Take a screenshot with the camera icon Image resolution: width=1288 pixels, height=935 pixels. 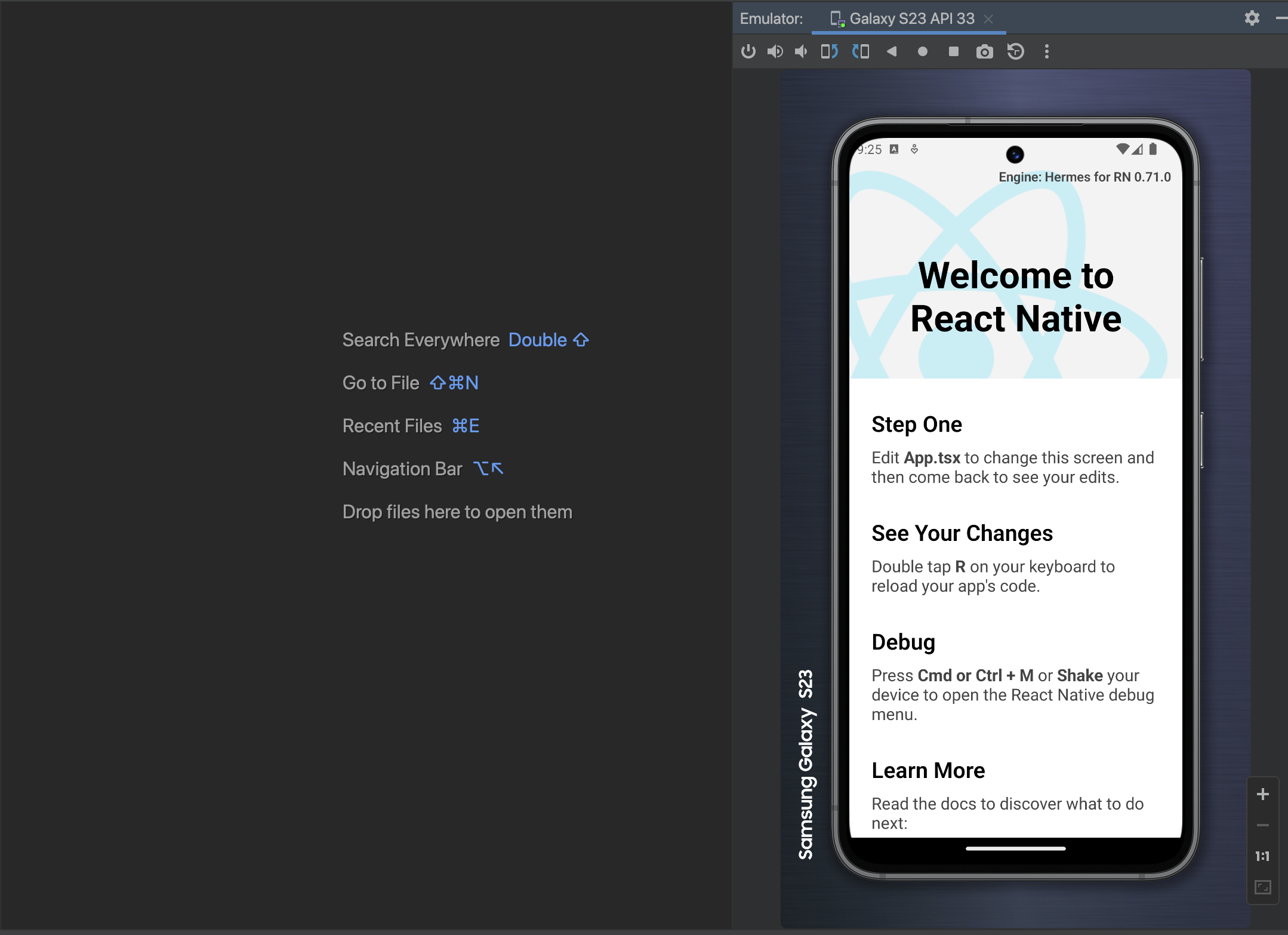[x=984, y=52]
